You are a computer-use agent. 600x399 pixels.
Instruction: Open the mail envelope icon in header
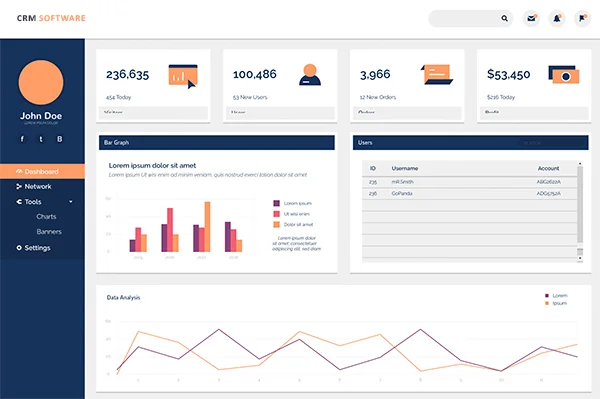[531, 18]
